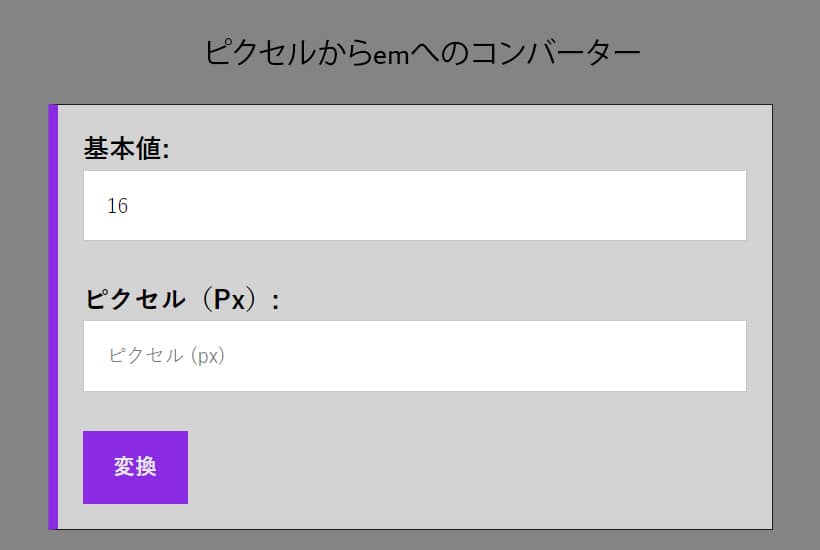Click the 変換 convert button
This screenshot has width=820, height=550.
pos(135,467)
